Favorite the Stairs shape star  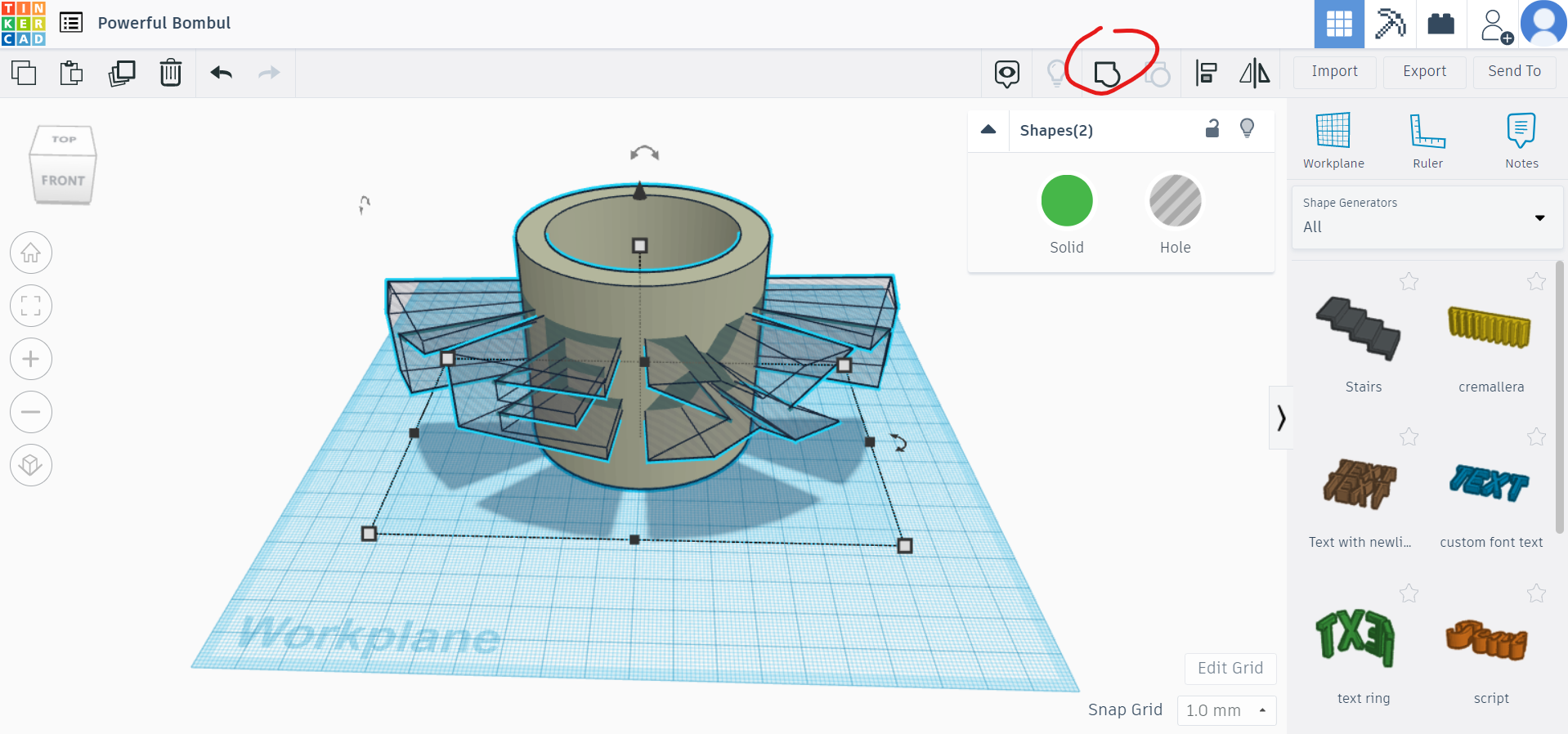pyautogui.click(x=1409, y=282)
